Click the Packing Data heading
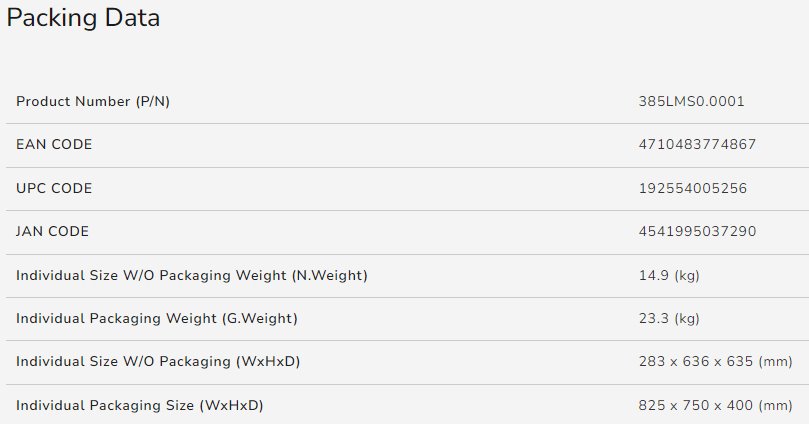 pos(84,18)
